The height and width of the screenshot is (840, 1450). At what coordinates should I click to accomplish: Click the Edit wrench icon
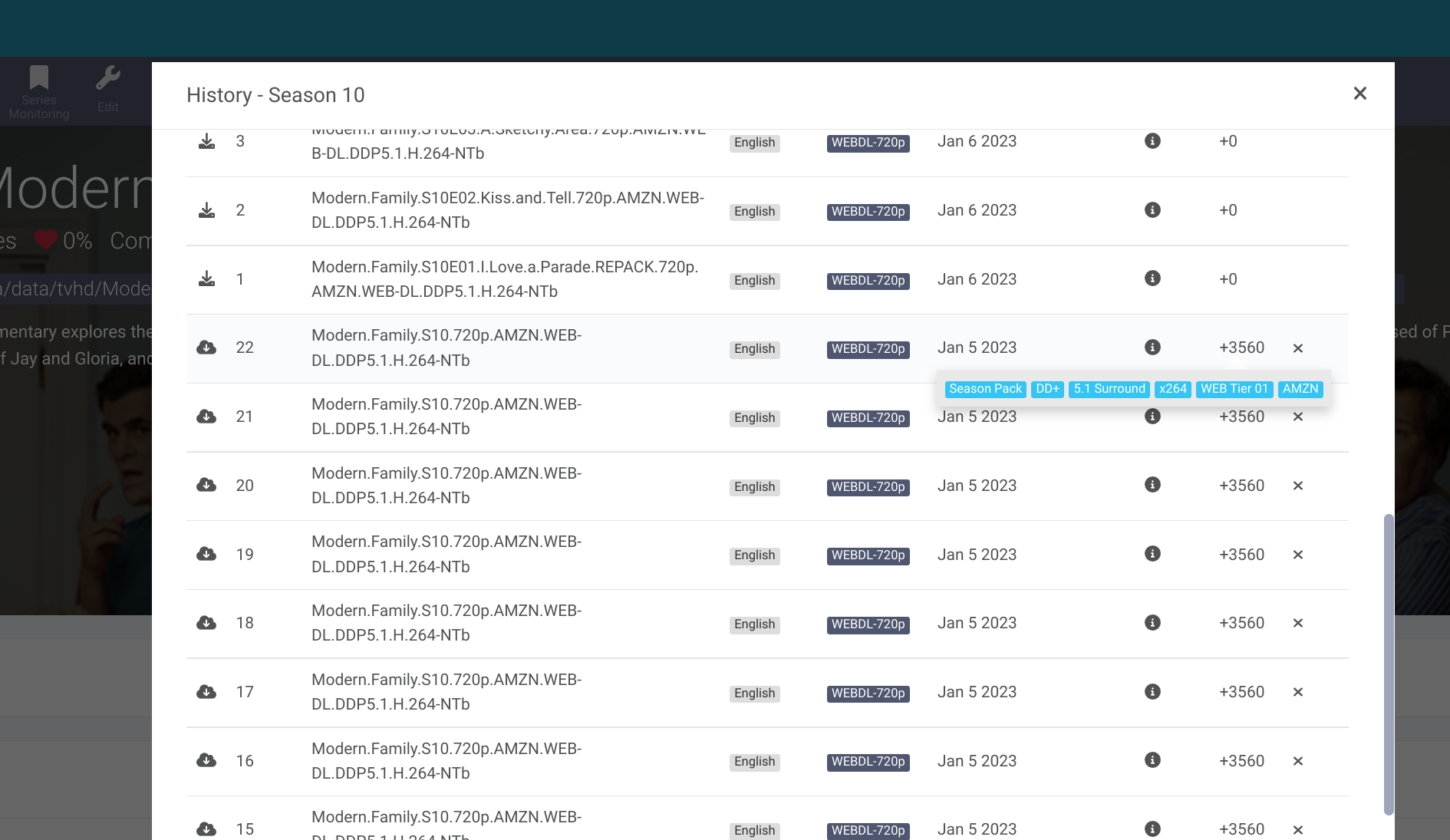107,79
